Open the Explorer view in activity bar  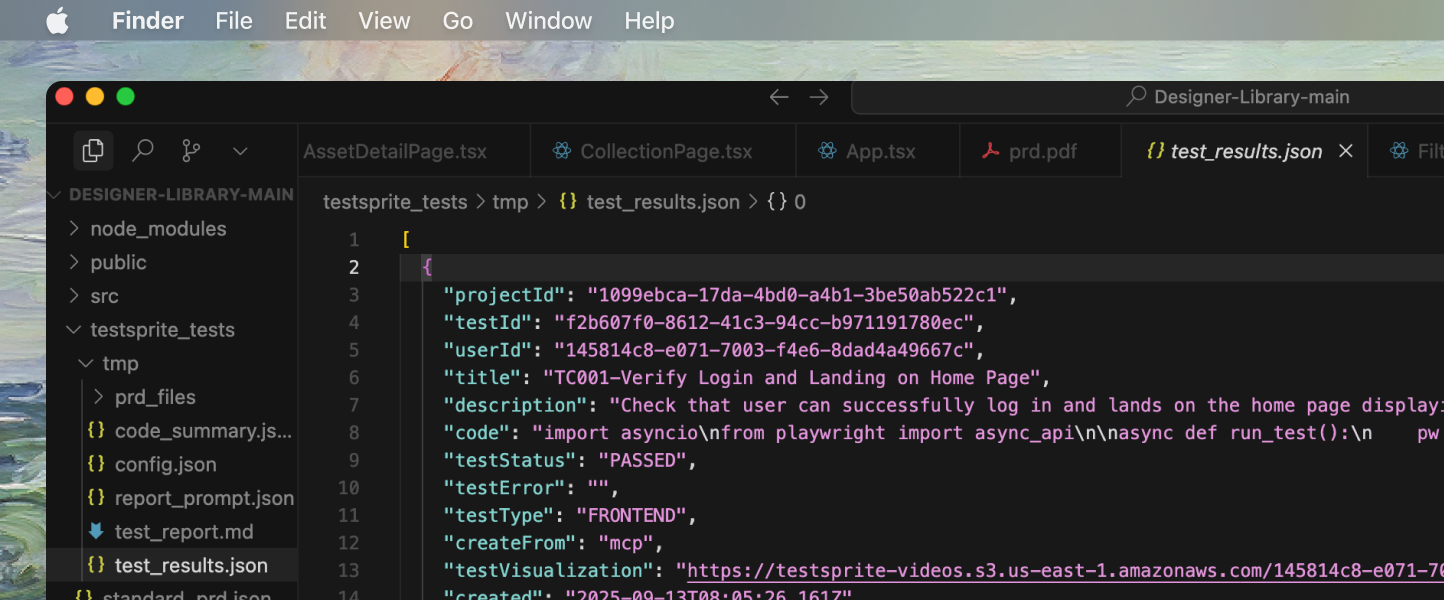(x=93, y=151)
